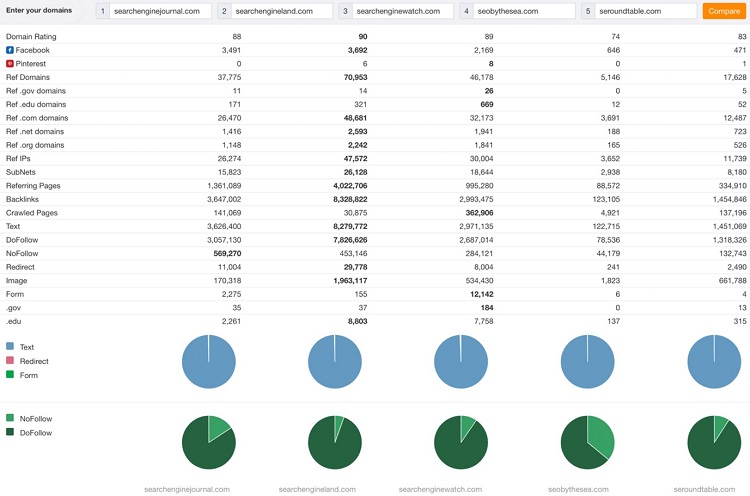The image size is (750, 496).
Task: Click the DoFollow legend swatch
Action: point(10,432)
